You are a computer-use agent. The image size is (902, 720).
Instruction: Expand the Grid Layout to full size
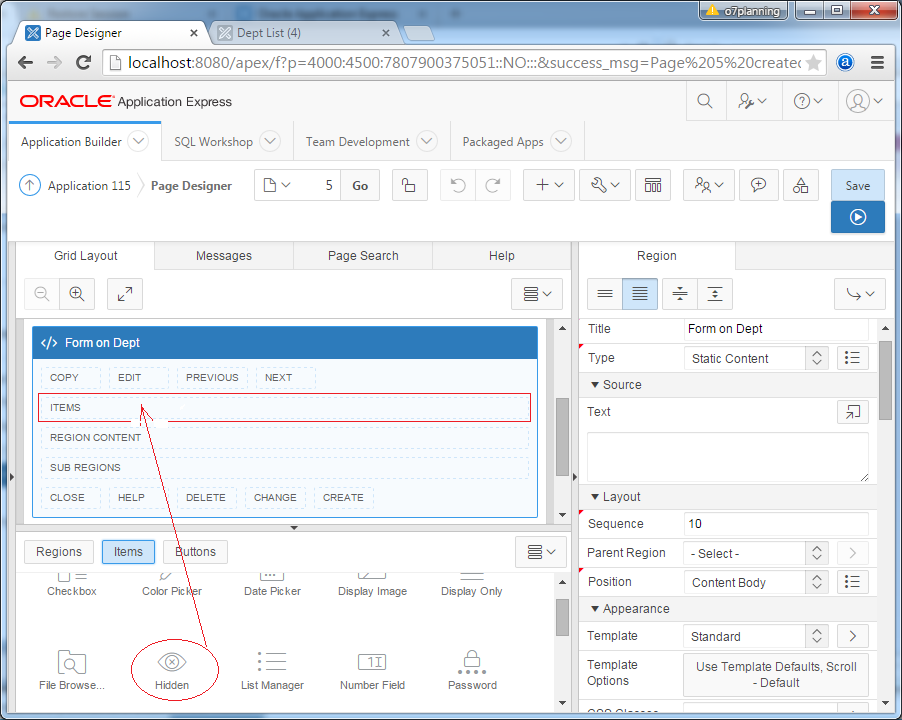[125, 294]
